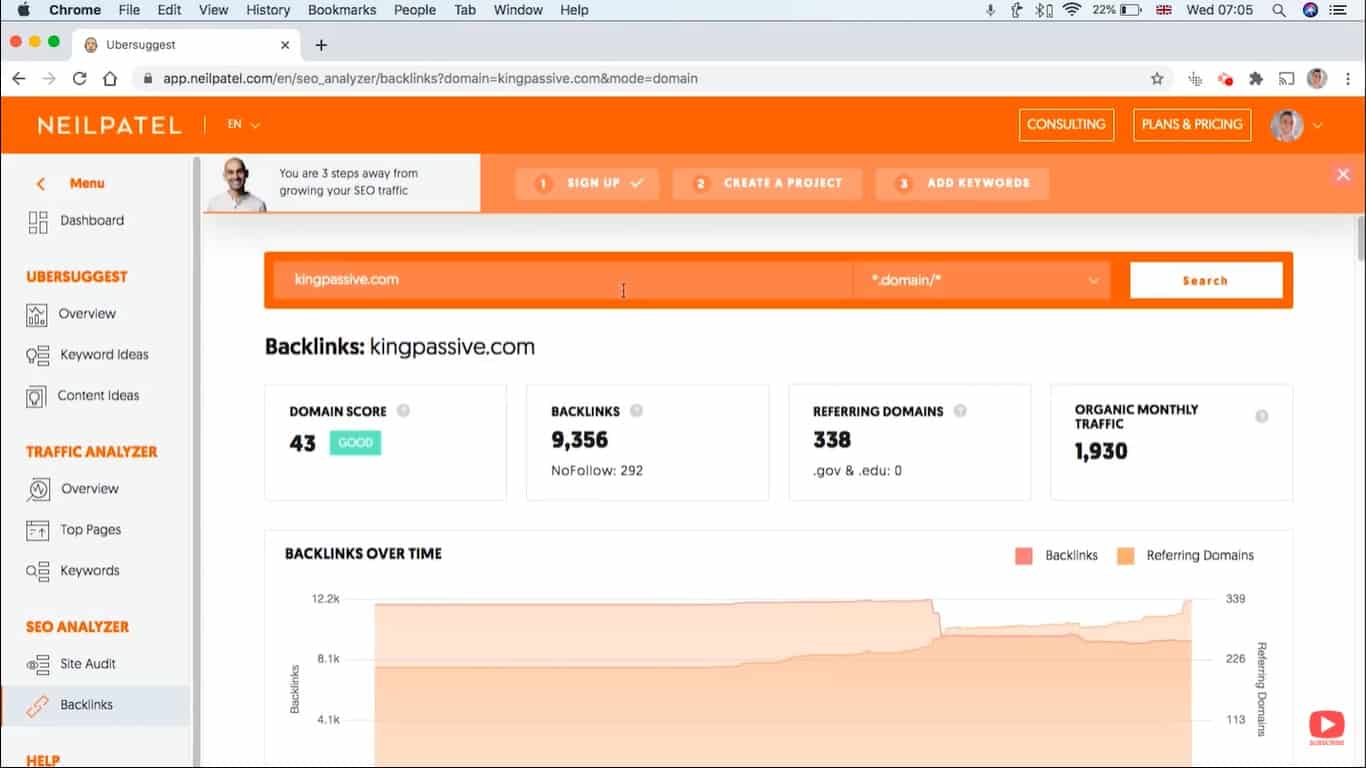1366x768 pixels.
Task: Toggle the Referring Domains legend series
Action: point(1126,556)
